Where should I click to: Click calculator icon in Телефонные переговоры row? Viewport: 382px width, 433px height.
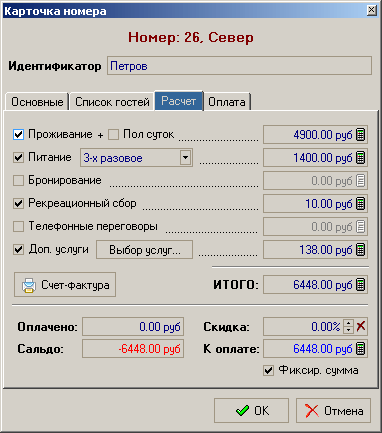click(361, 227)
